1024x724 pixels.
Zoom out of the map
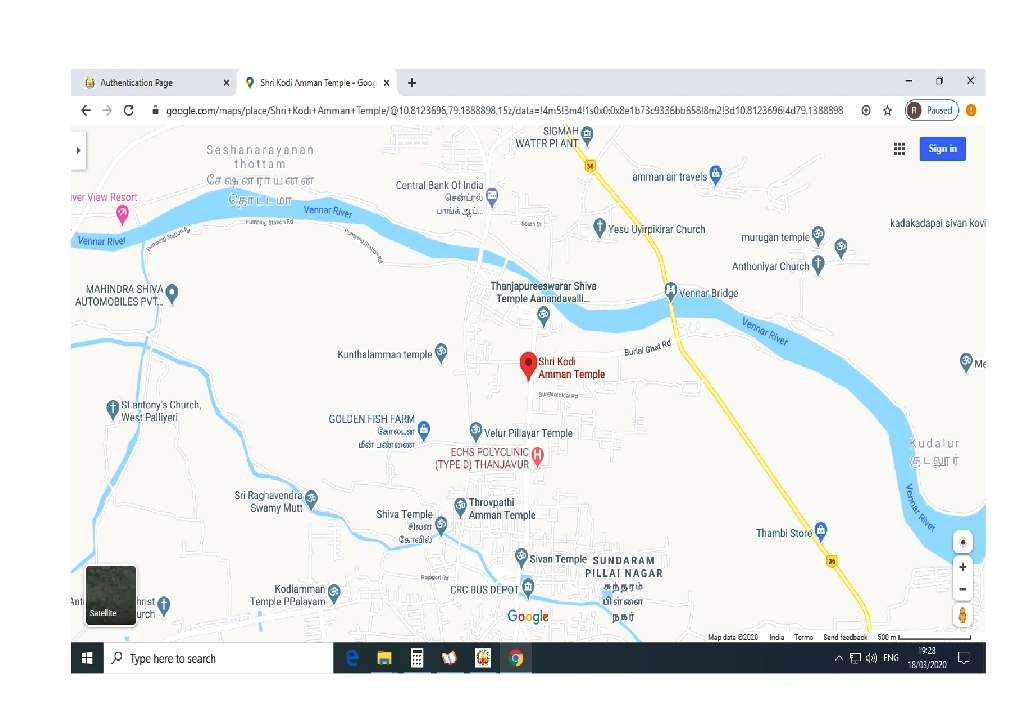(x=963, y=589)
